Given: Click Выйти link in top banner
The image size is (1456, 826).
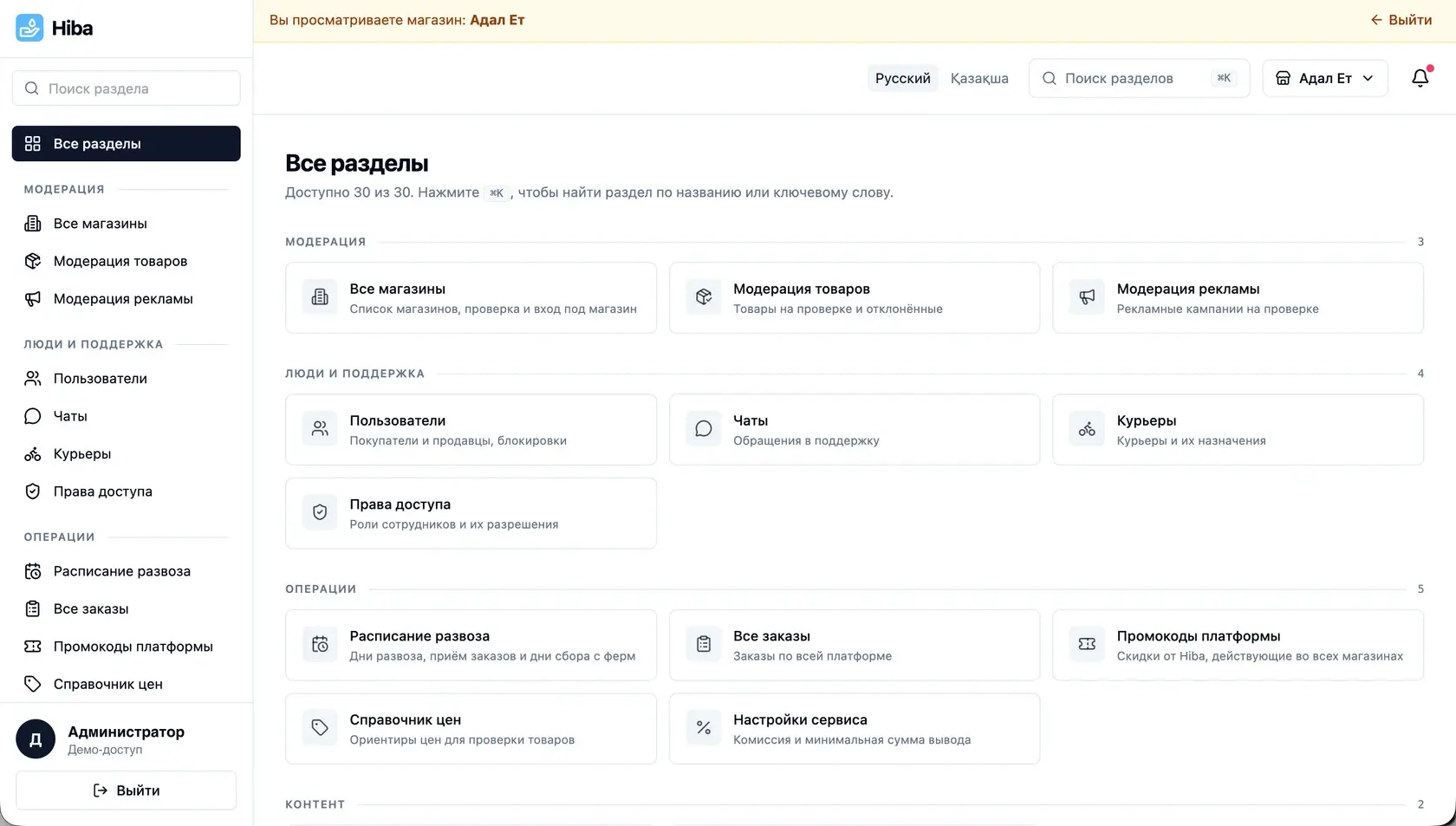Looking at the screenshot, I should click(1401, 20).
